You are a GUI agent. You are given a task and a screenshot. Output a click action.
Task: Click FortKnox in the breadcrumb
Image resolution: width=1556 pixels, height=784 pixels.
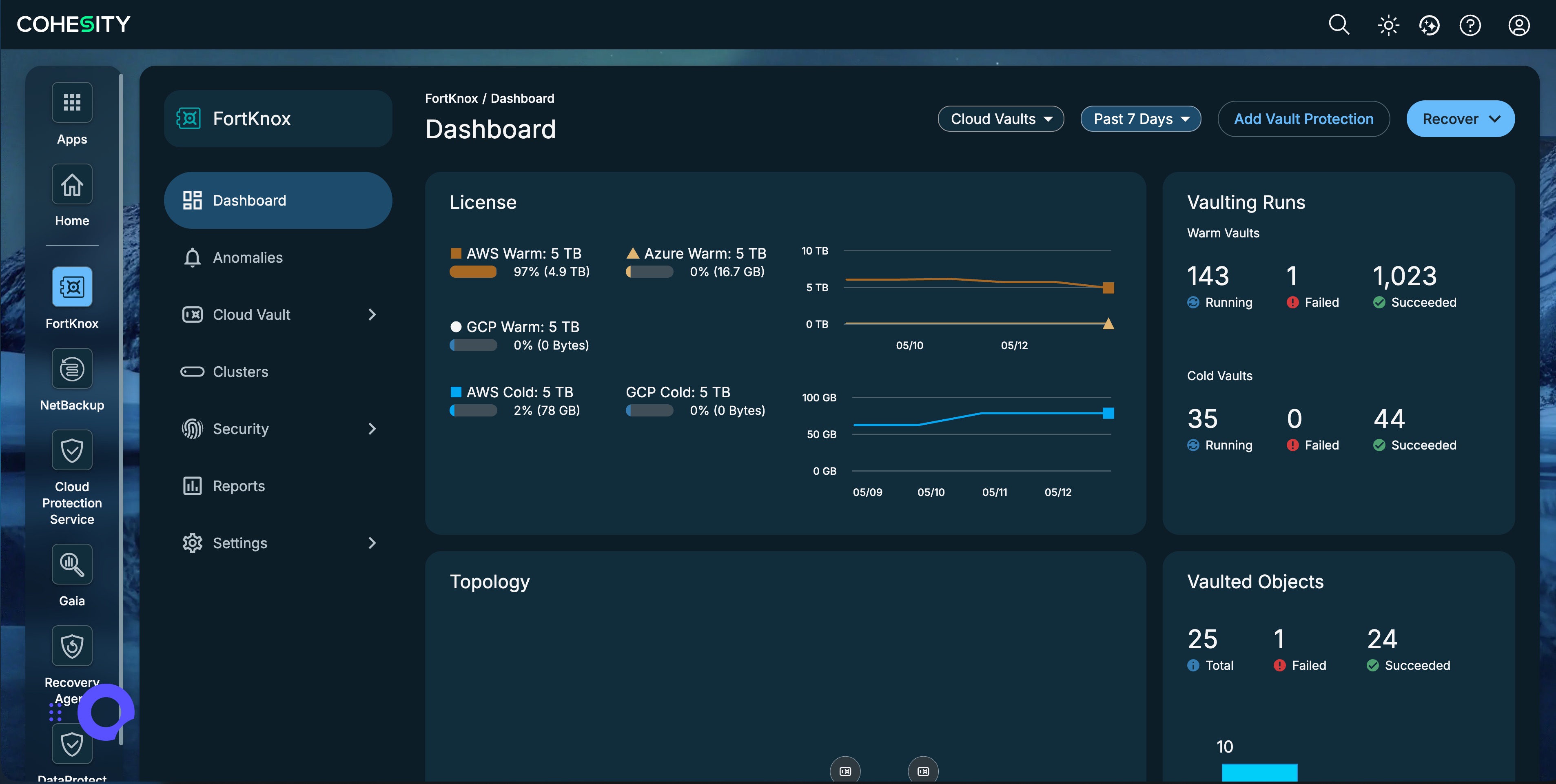(451, 98)
